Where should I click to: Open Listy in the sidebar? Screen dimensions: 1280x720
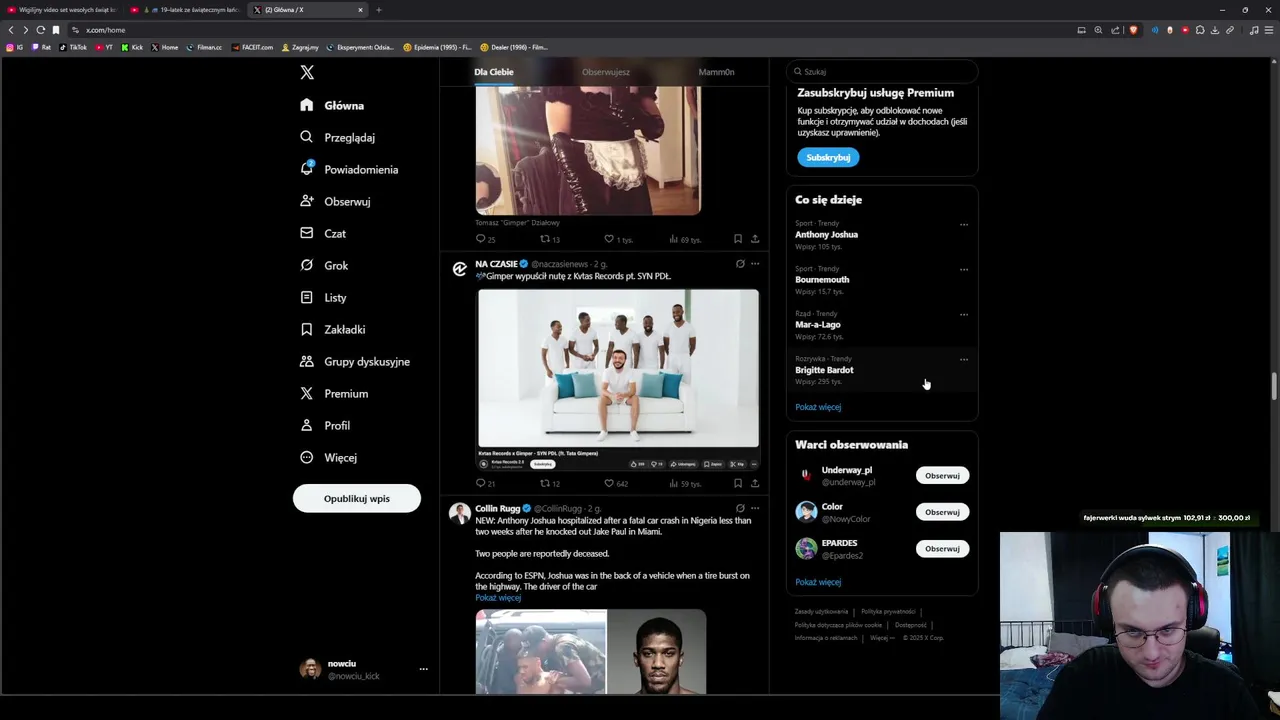tap(323, 297)
